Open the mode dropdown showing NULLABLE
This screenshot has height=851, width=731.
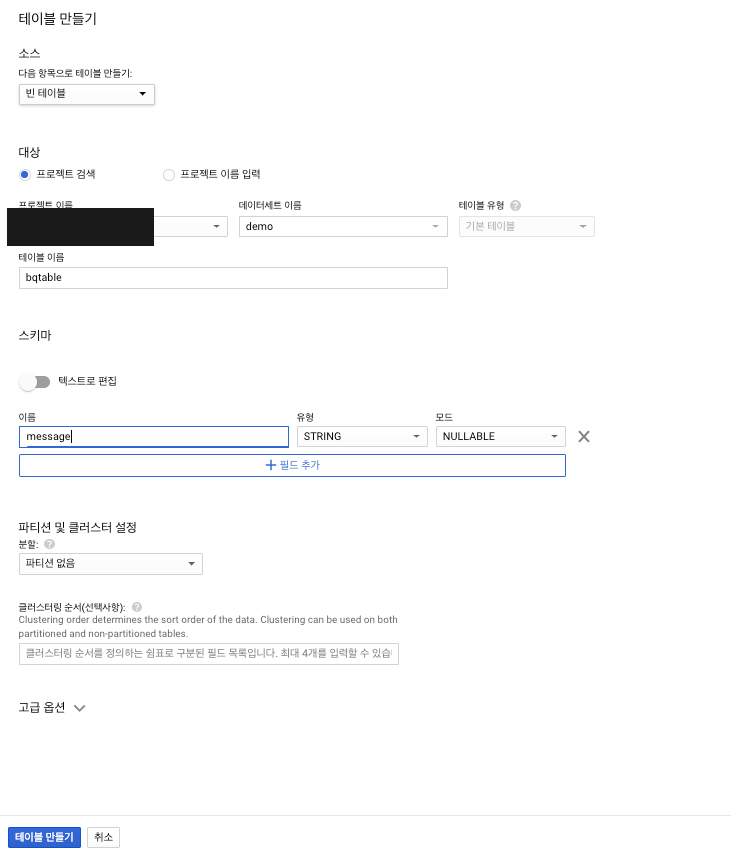coord(501,436)
